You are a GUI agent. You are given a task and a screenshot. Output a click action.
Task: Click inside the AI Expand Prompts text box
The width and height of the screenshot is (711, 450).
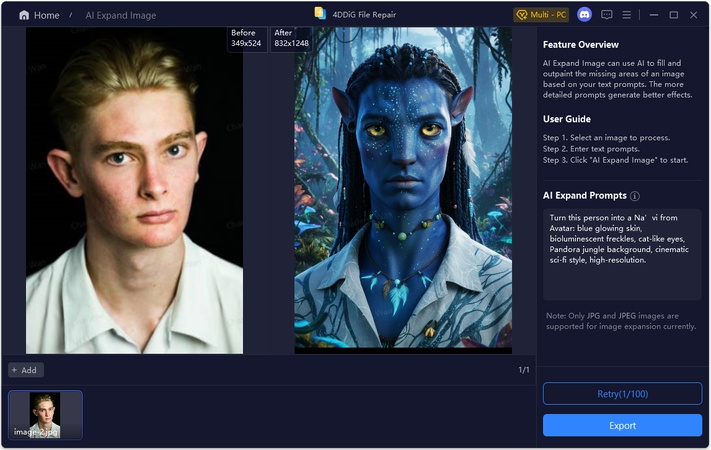tap(622, 254)
